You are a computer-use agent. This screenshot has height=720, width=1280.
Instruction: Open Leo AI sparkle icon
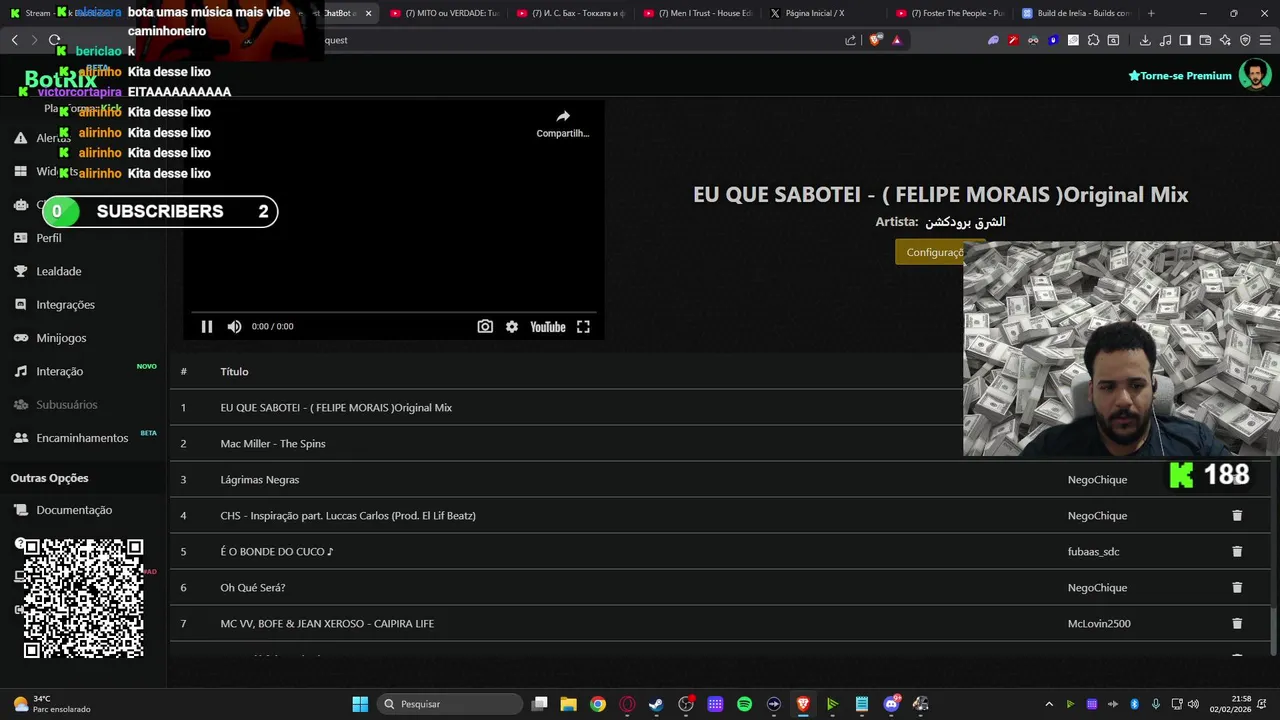(x=1225, y=40)
